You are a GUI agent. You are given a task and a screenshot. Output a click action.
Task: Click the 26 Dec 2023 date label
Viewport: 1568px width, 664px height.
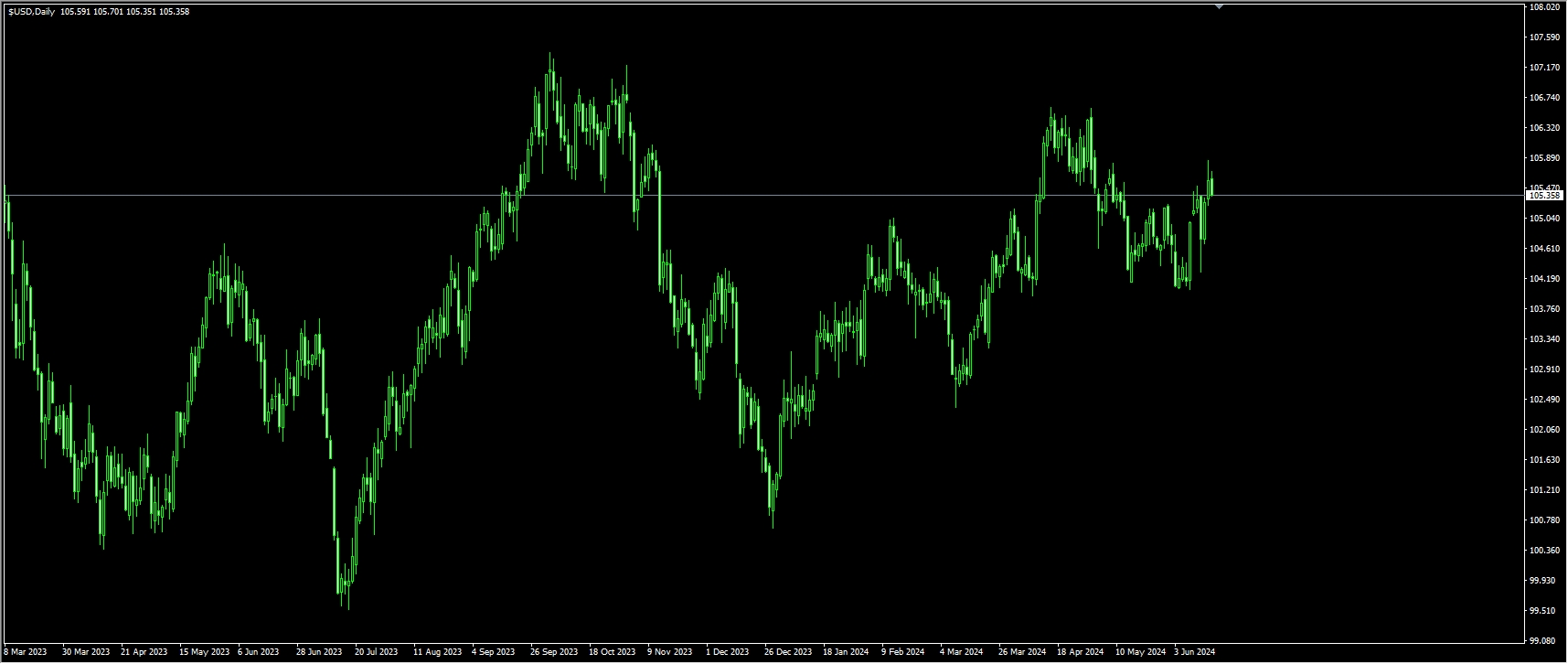[x=788, y=652]
